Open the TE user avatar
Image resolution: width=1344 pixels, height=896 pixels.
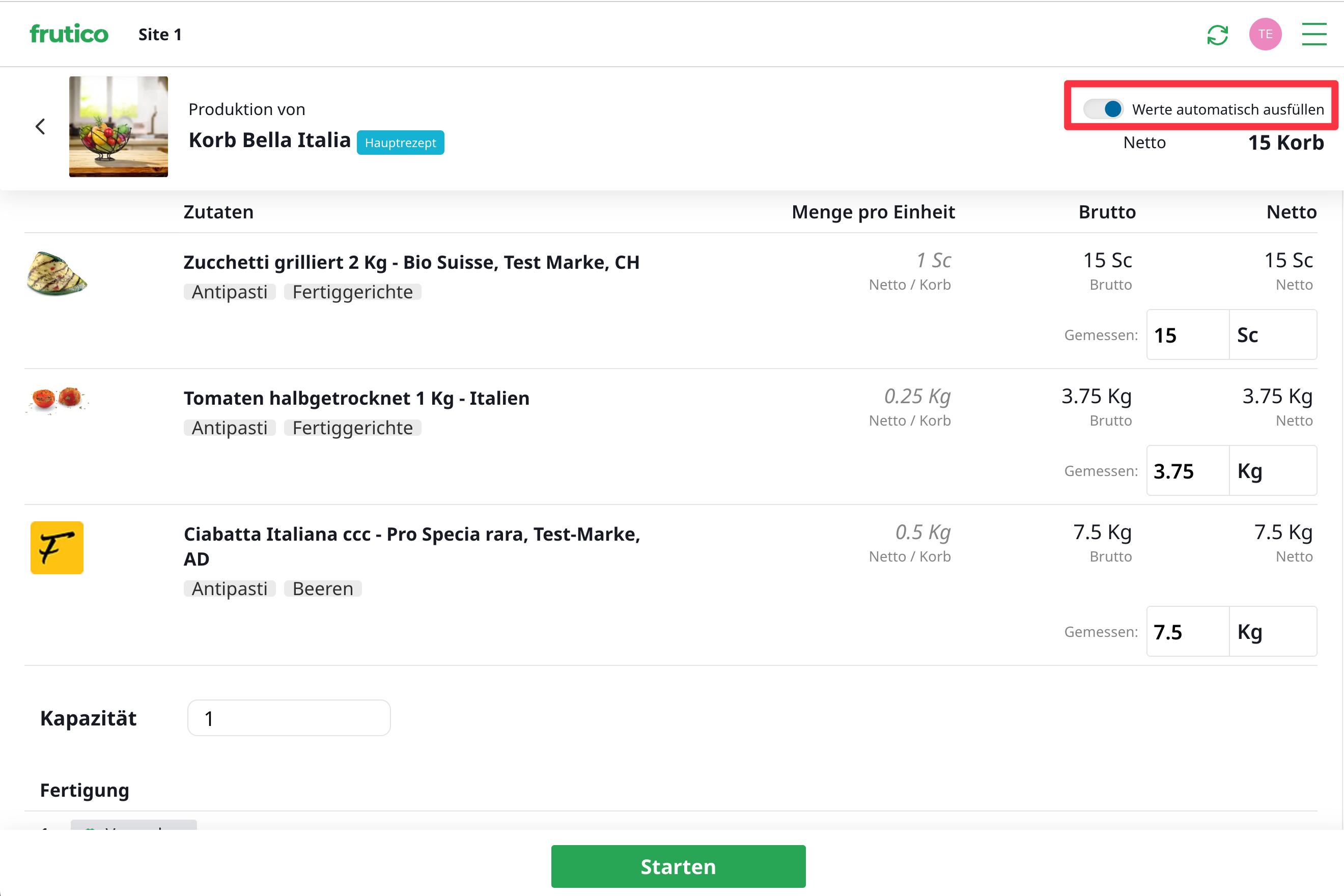[1265, 34]
